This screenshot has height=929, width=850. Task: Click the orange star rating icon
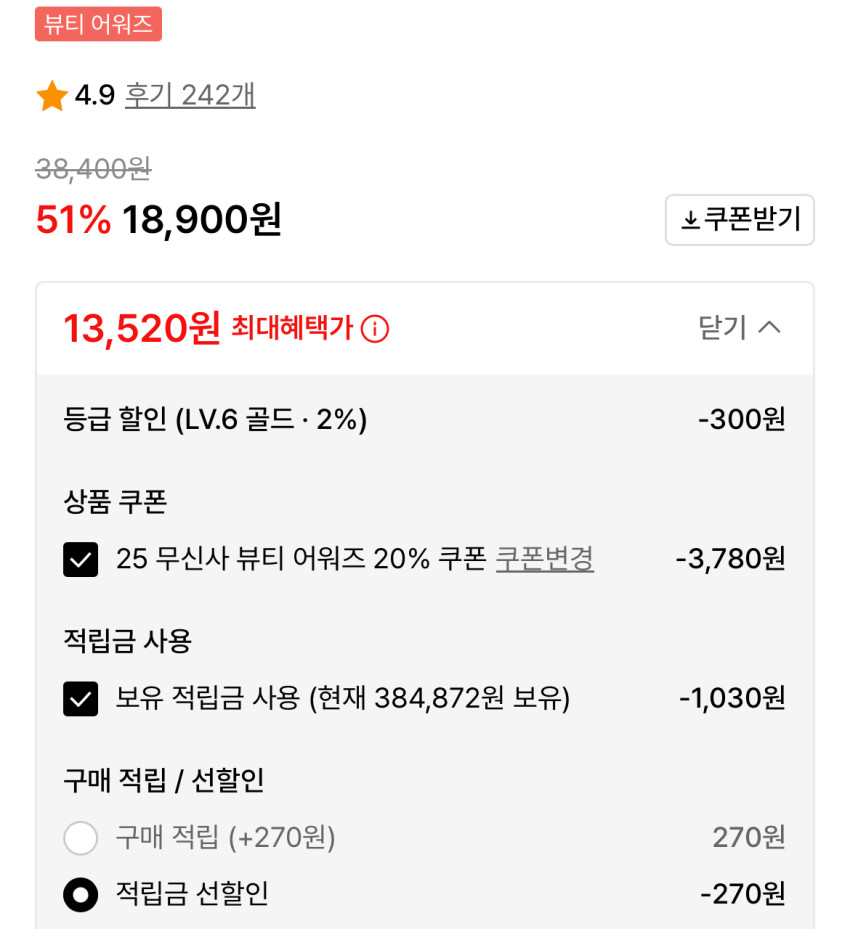point(52,97)
